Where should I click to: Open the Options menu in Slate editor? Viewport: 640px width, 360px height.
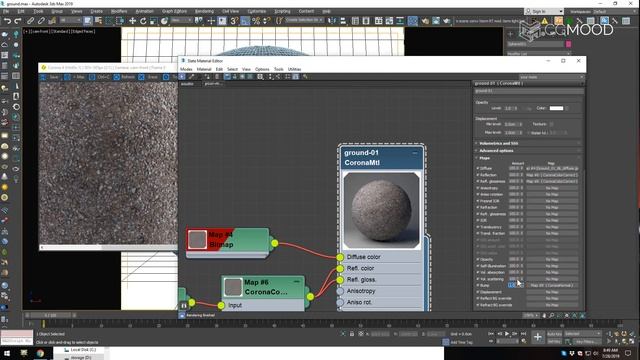click(262, 69)
